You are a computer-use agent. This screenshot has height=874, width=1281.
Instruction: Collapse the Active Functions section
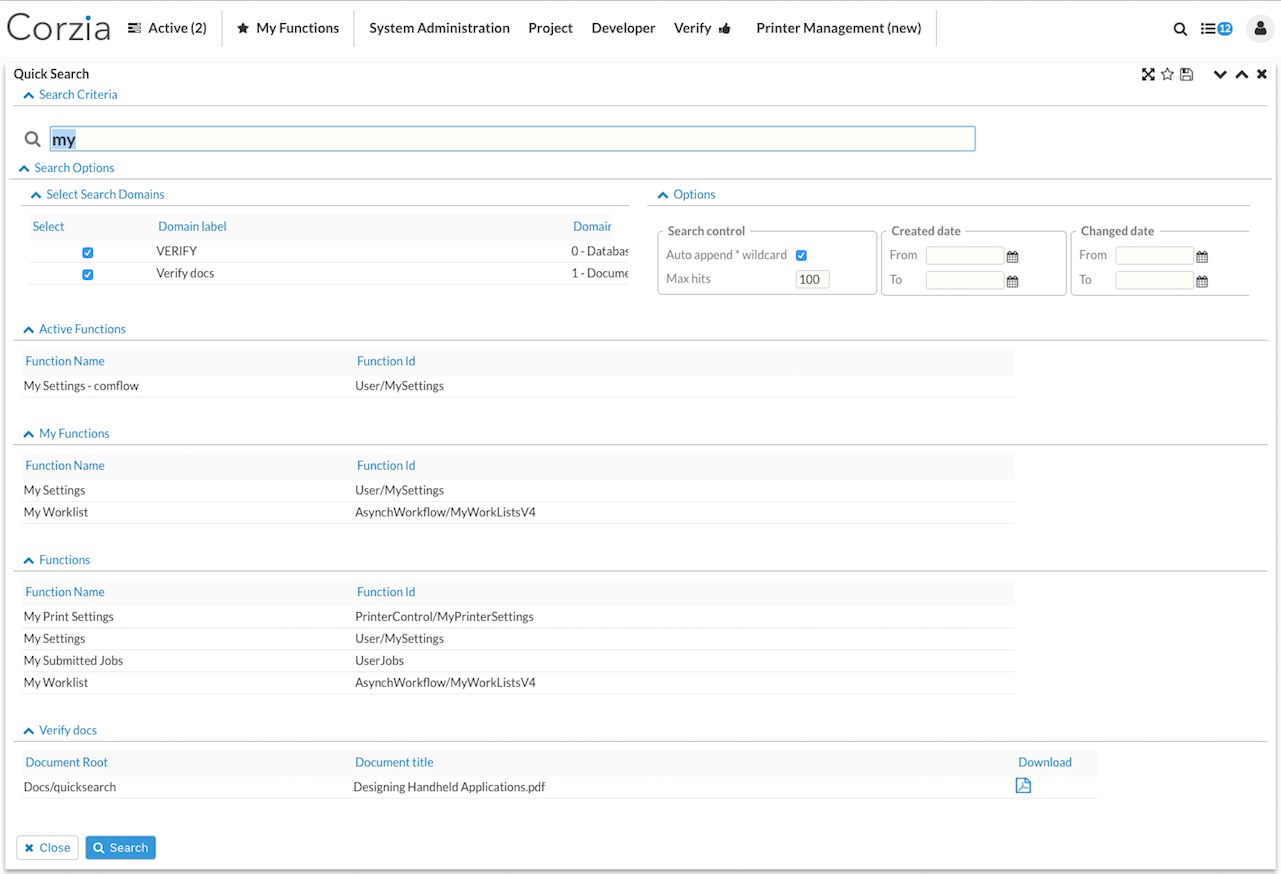click(x=75, y=329)
